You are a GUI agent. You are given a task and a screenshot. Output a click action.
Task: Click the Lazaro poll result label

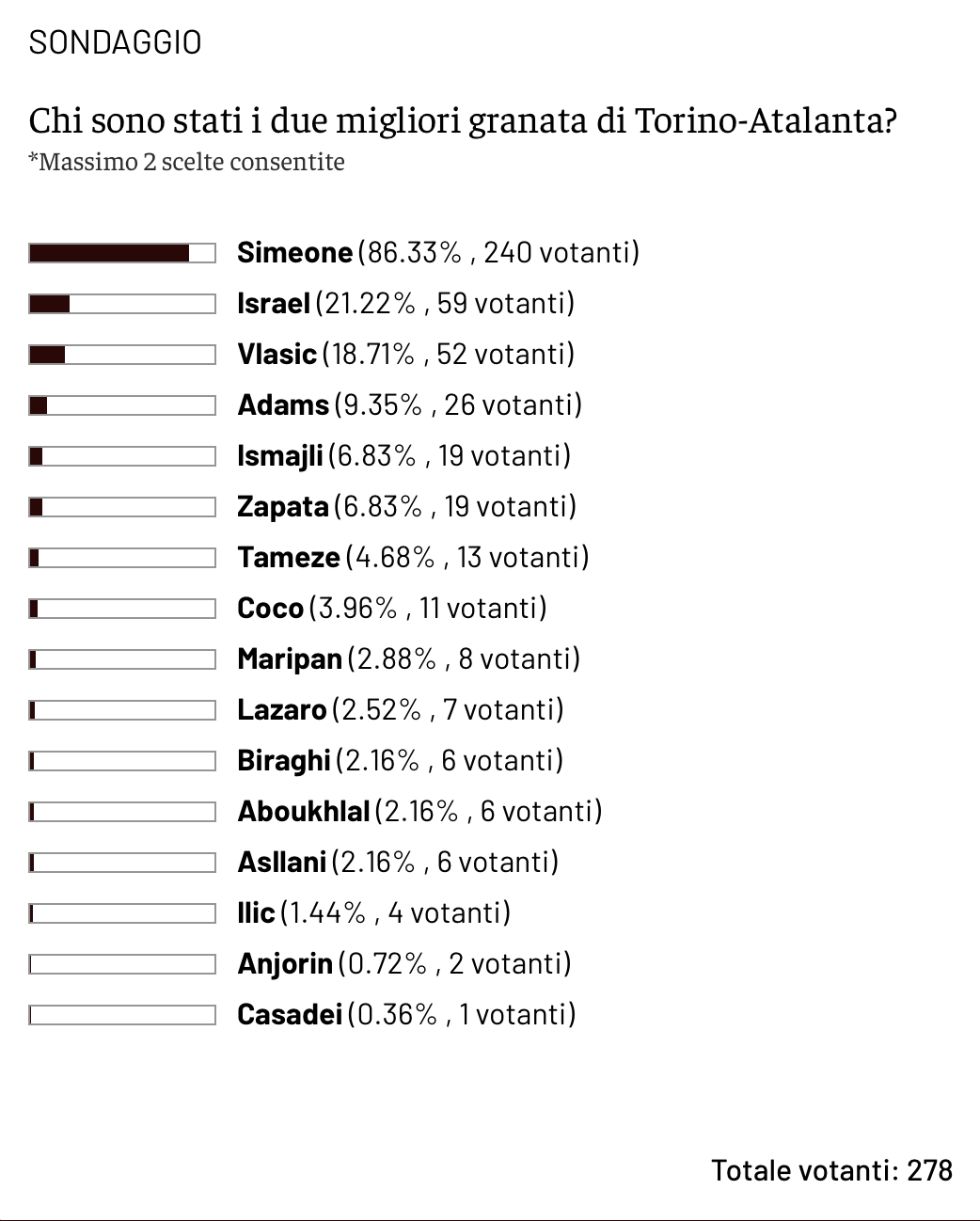click(400, 709)
